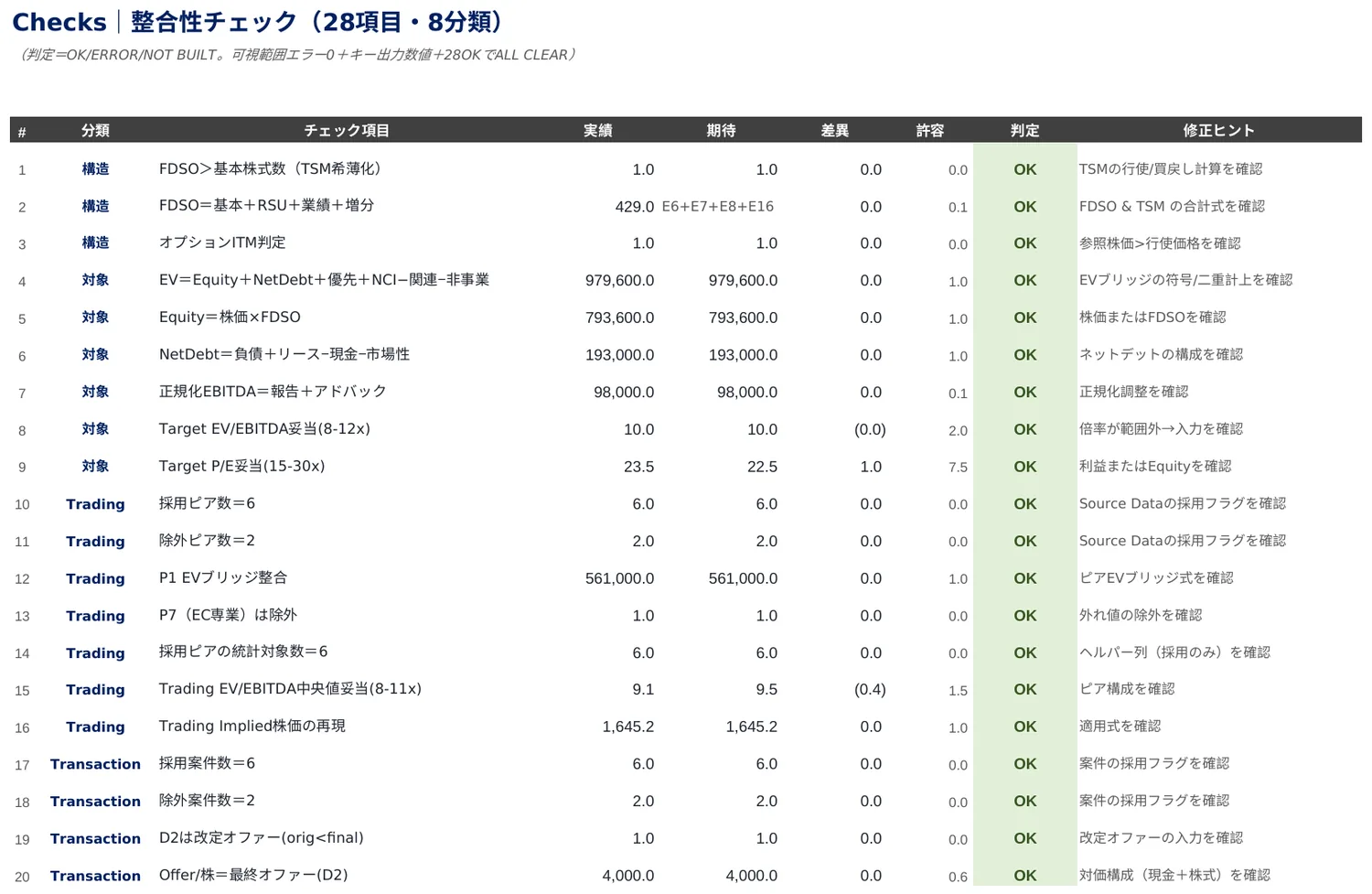Viewport: 1372px width, 894px height.
Task: Select the 98,000.0 actual value cell
Action: point(624,393)
